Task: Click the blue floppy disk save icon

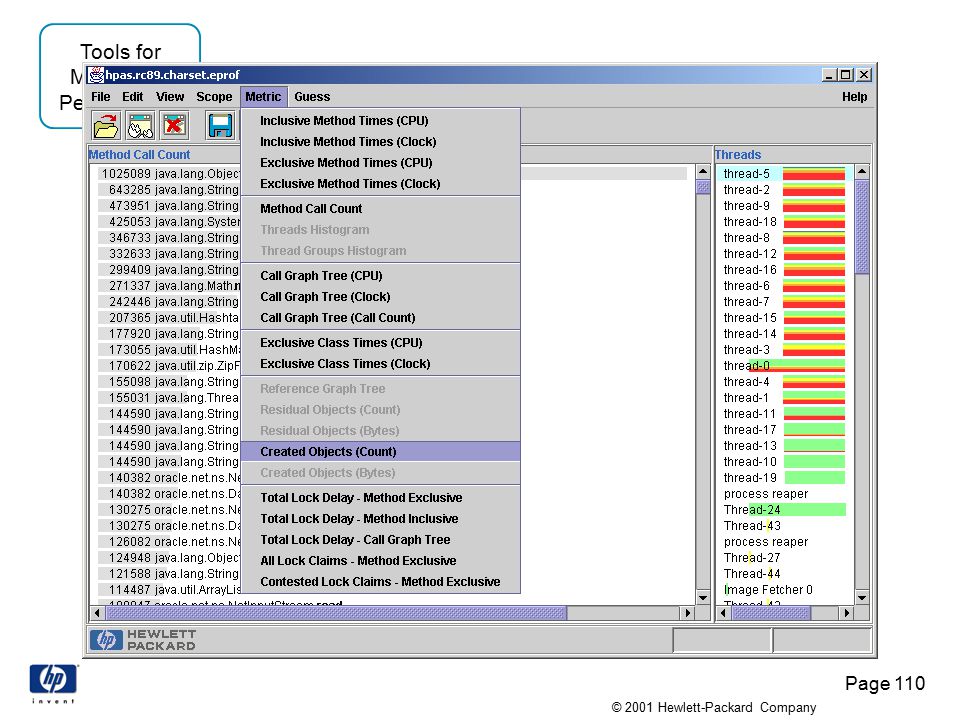Action: (x=220, y=126)
